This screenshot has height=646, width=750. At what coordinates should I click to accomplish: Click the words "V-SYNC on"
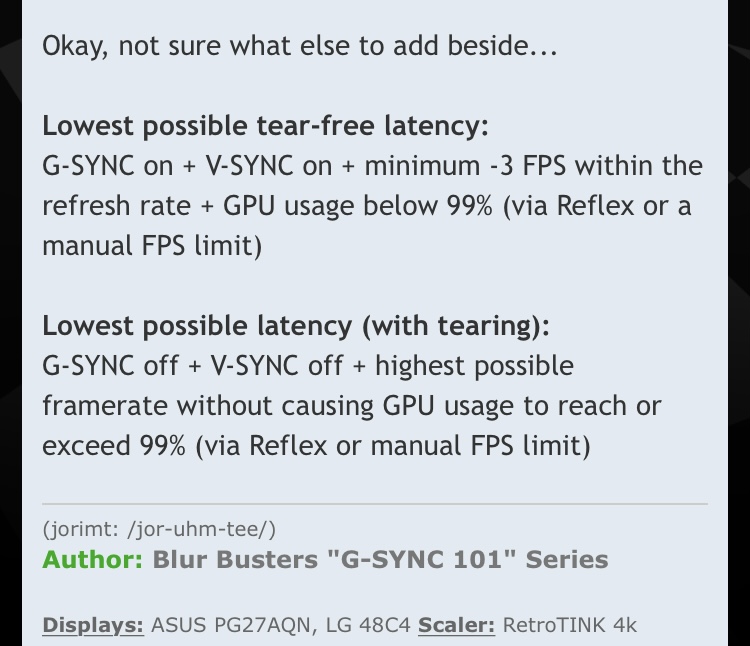(x=269, y=166)
